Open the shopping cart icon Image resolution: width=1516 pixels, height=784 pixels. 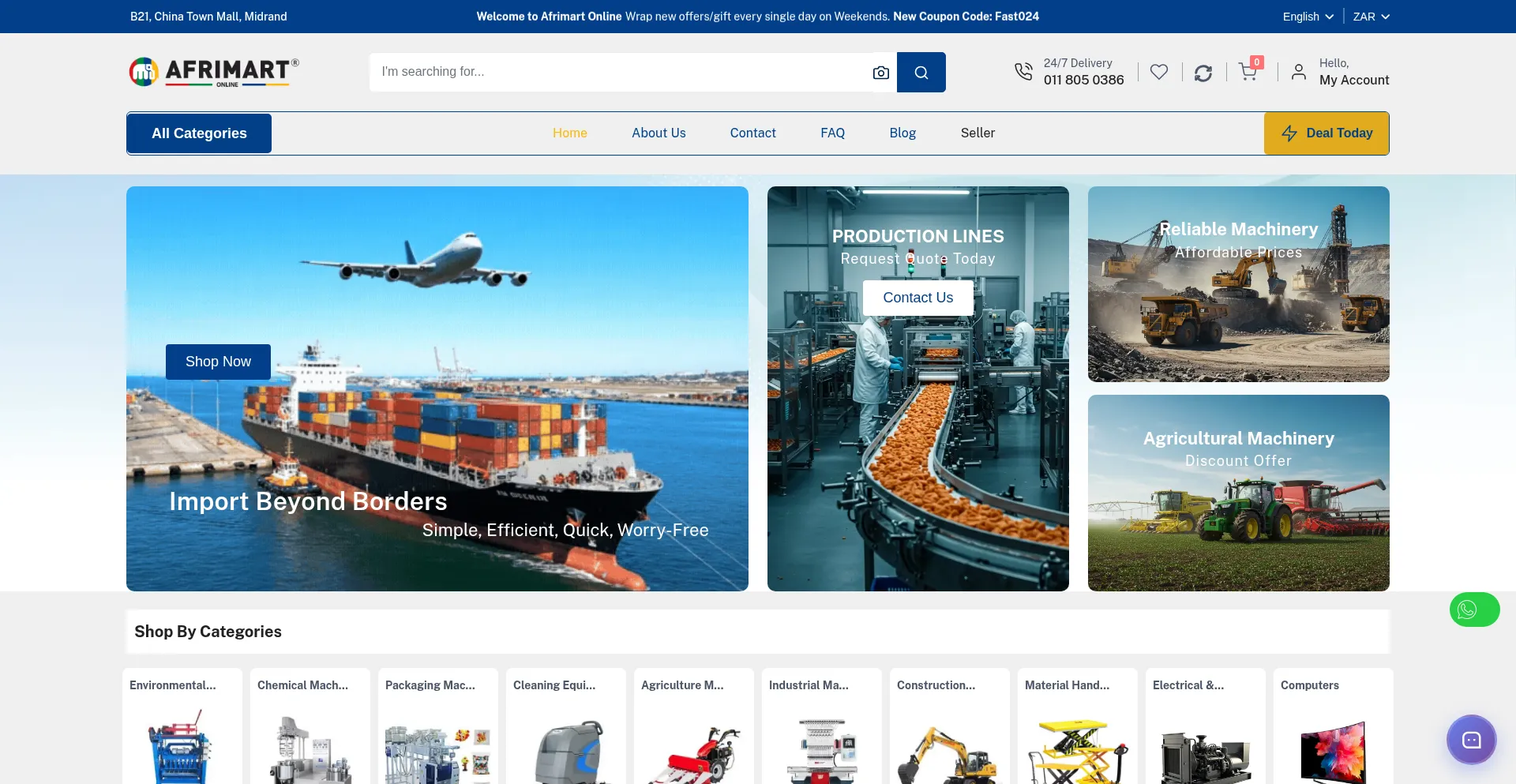pos(1248,72)
